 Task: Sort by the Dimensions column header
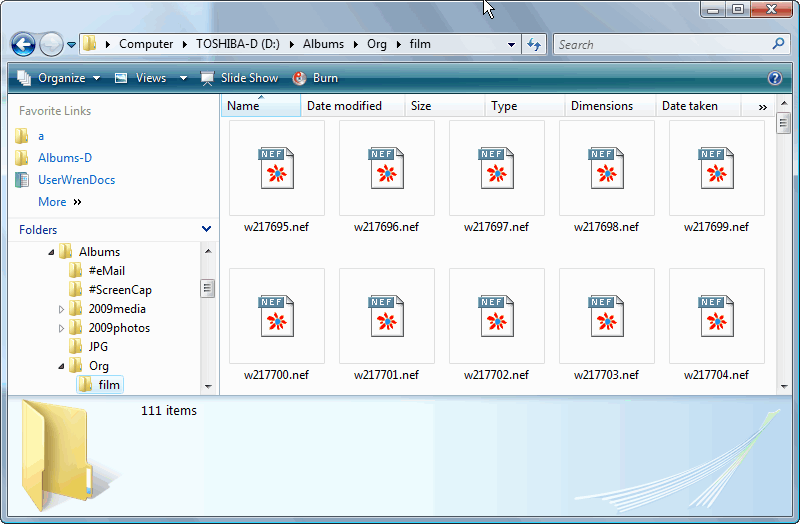coord(610,106)
